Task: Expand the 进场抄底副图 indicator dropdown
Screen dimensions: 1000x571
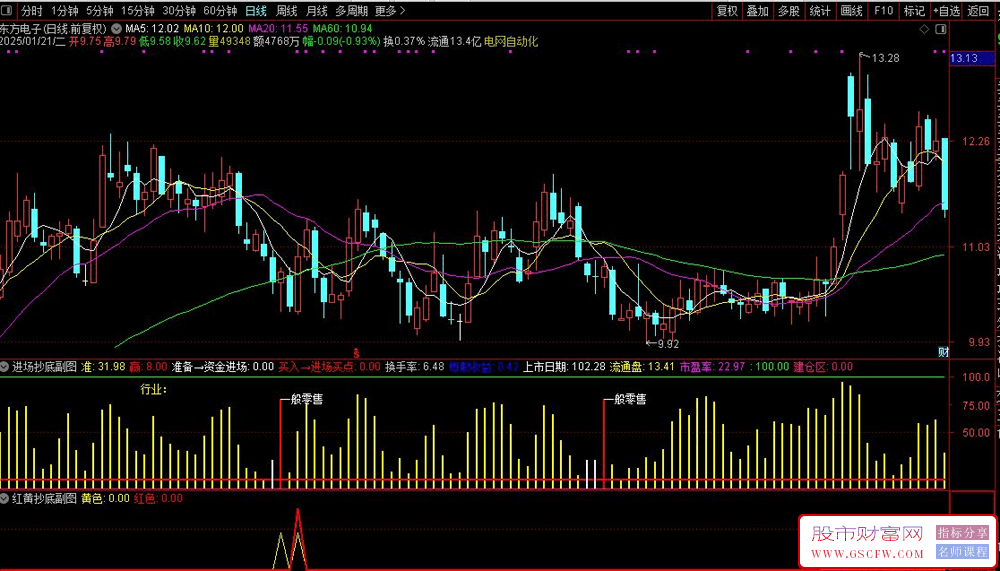Action: (x=5, y=367)
